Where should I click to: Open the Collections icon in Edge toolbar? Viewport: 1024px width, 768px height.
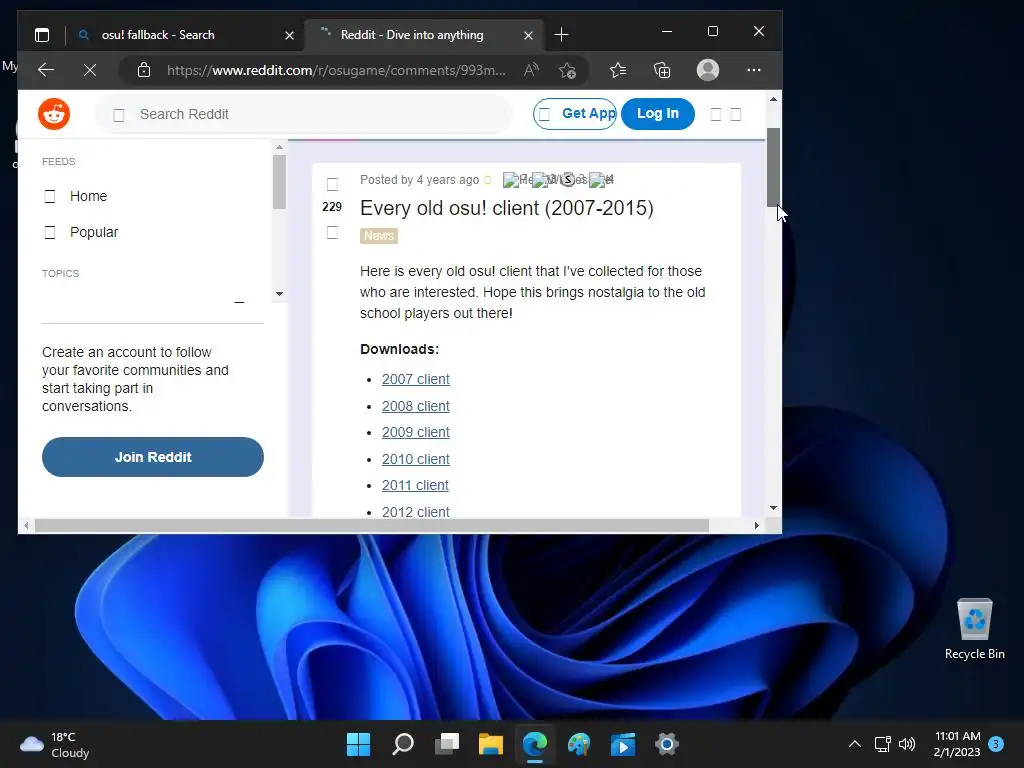click(x=662, y=70)
